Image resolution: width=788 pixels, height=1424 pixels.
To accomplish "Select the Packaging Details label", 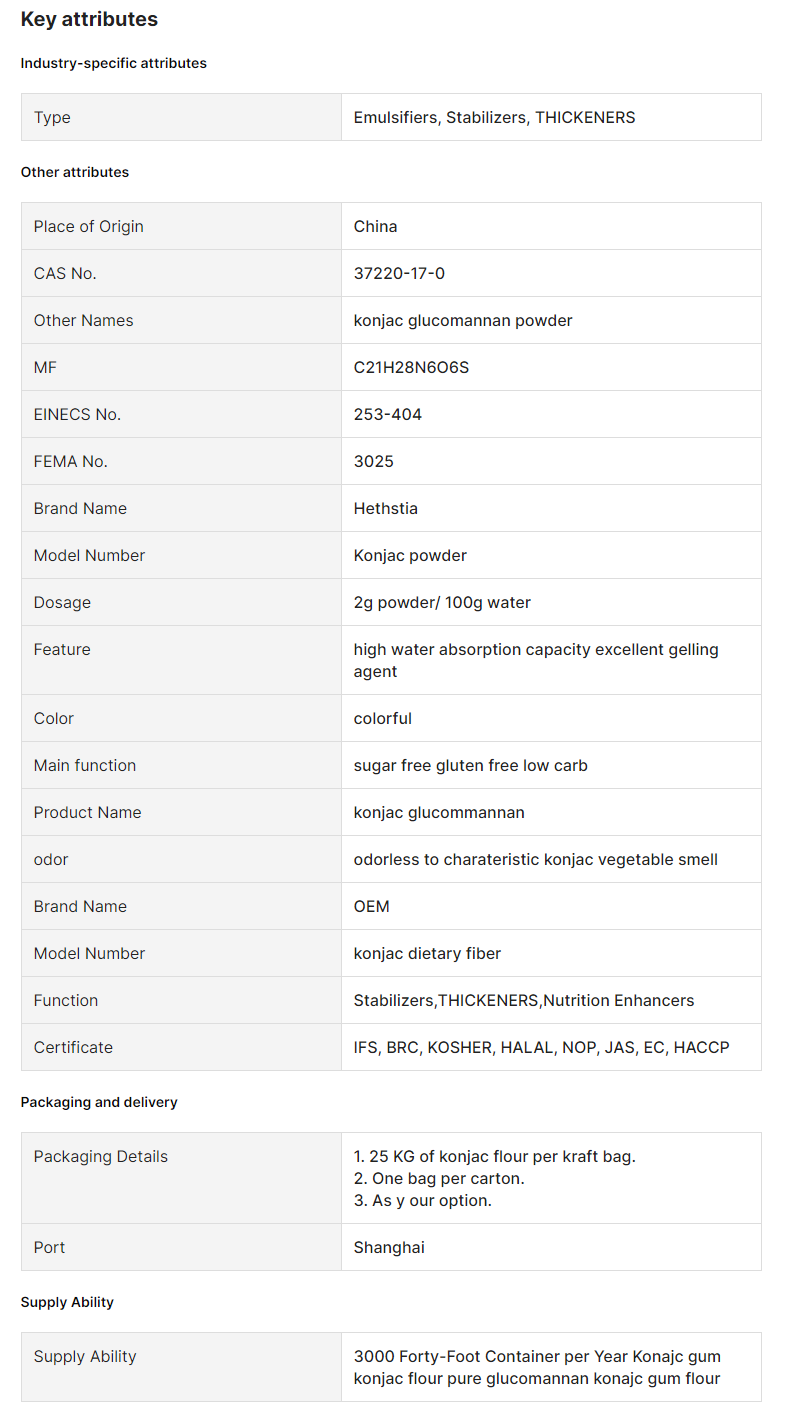I will 101,1156.
